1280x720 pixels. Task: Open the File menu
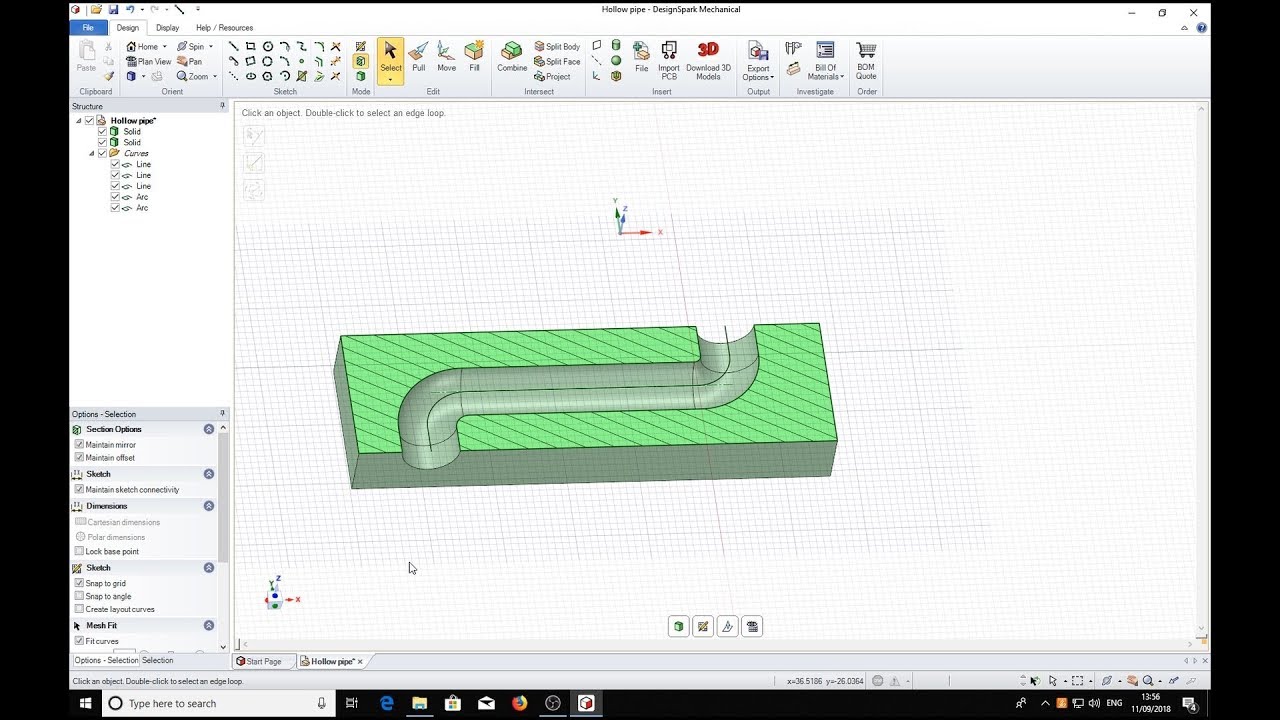[88, 28]
